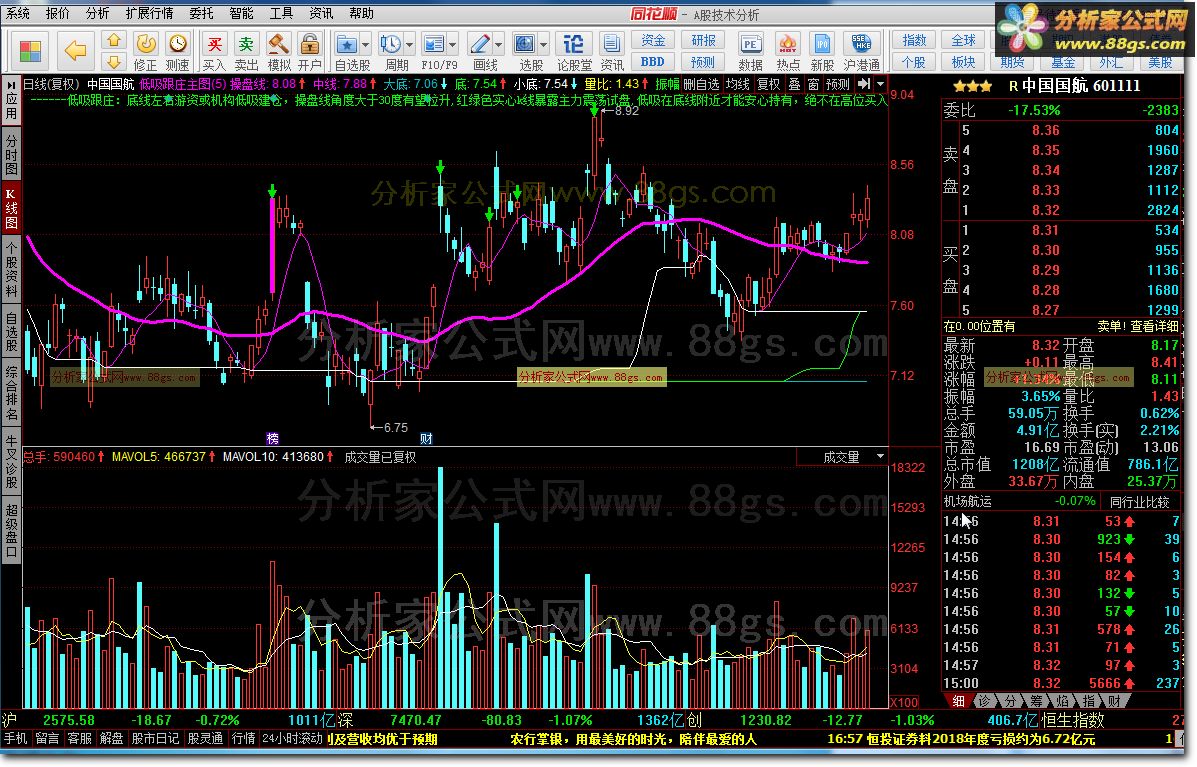1197x767 pixels.
Task: Open the 委托 menu
Action: (x=202, y=13)
